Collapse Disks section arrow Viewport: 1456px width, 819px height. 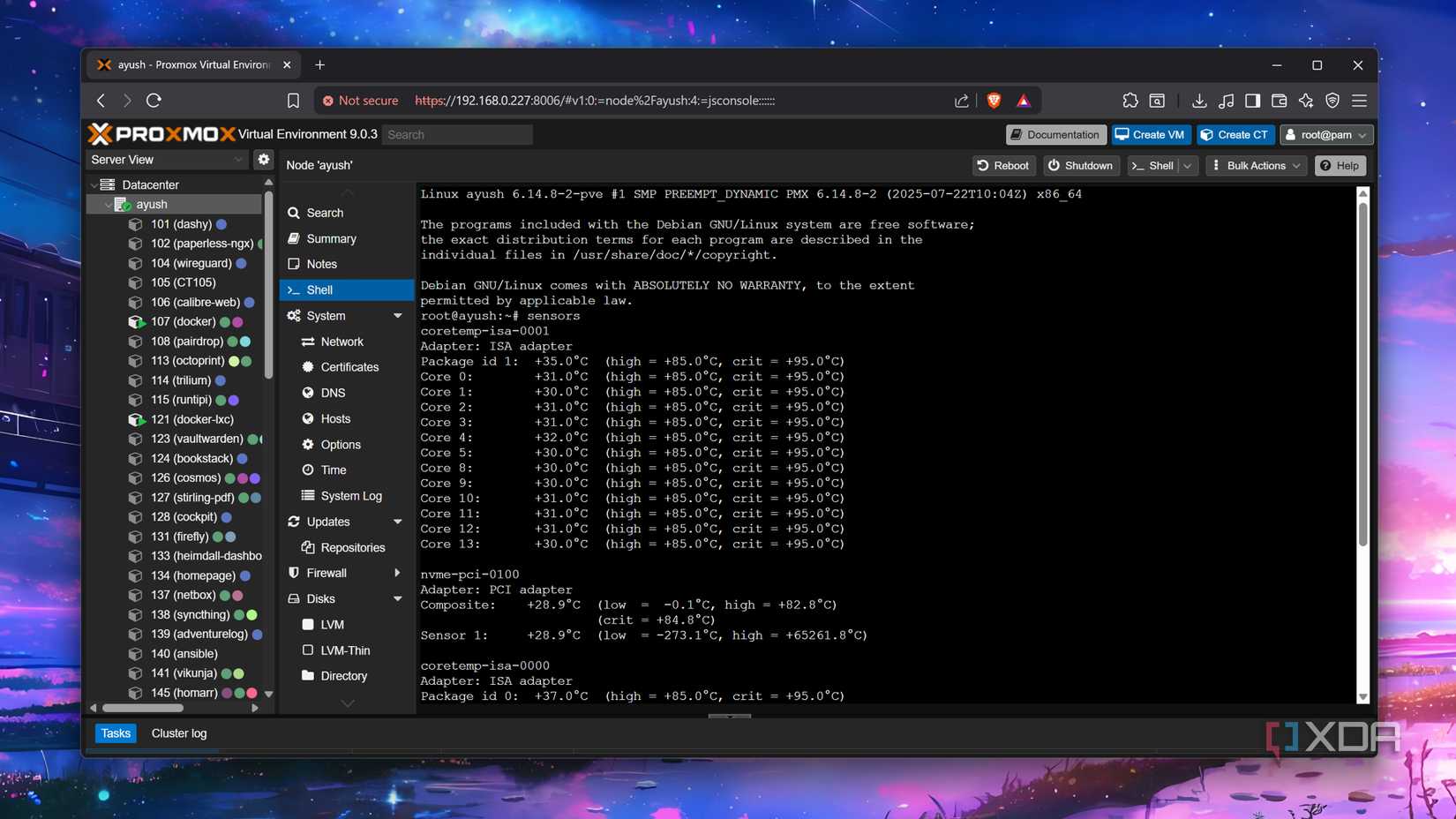[397, 598]
